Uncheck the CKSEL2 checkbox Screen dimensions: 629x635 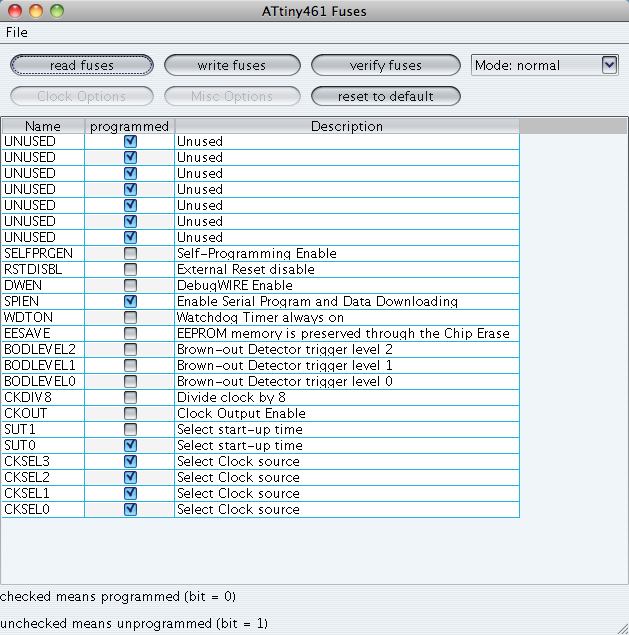point(130,477)
